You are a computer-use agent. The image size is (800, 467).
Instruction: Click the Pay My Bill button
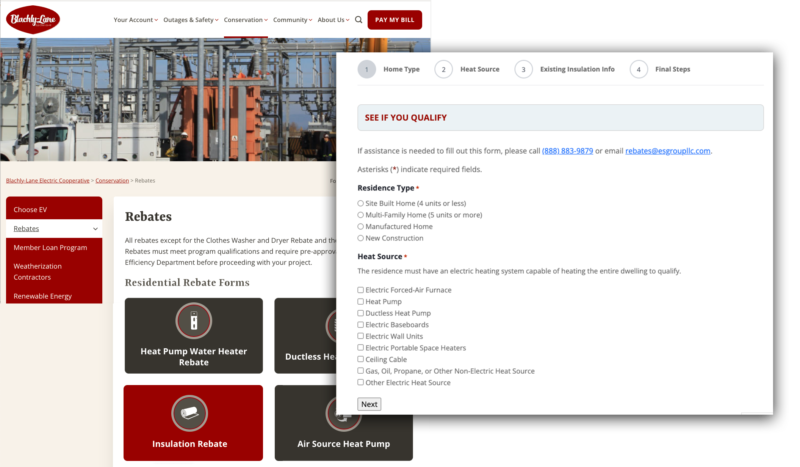tap(394, 19)
